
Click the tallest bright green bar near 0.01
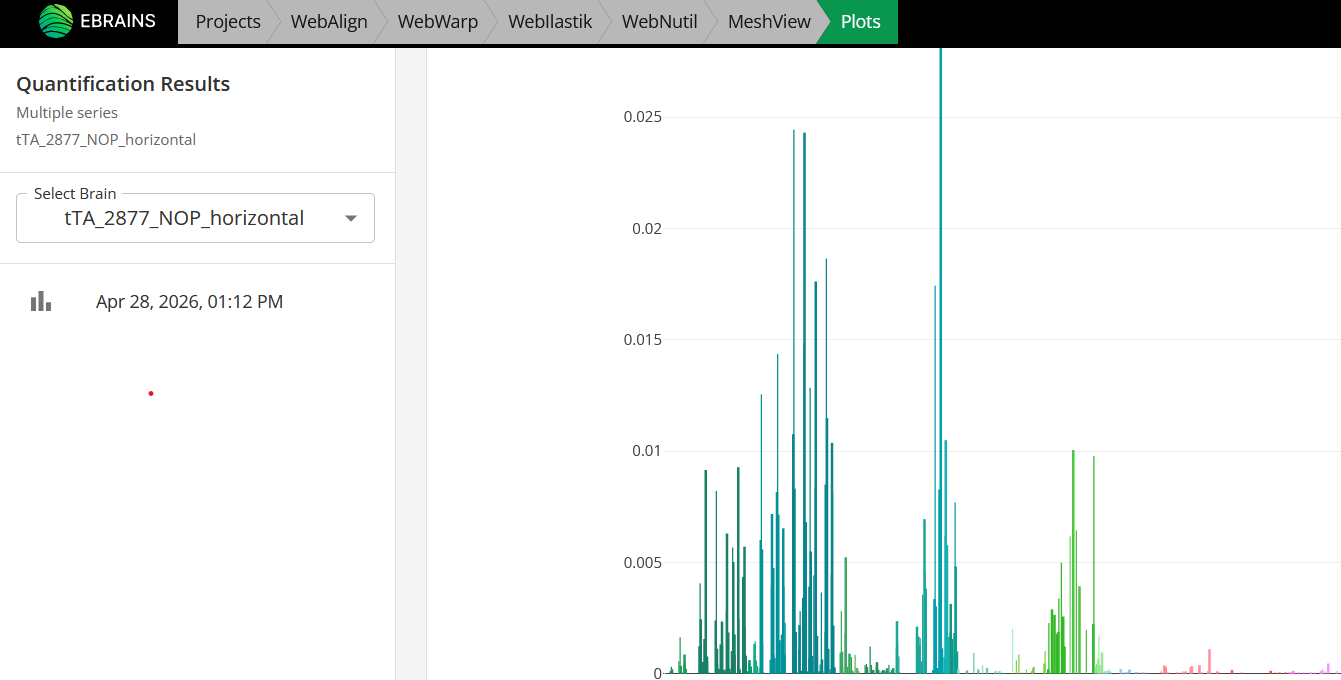[x=1073, y=561]
